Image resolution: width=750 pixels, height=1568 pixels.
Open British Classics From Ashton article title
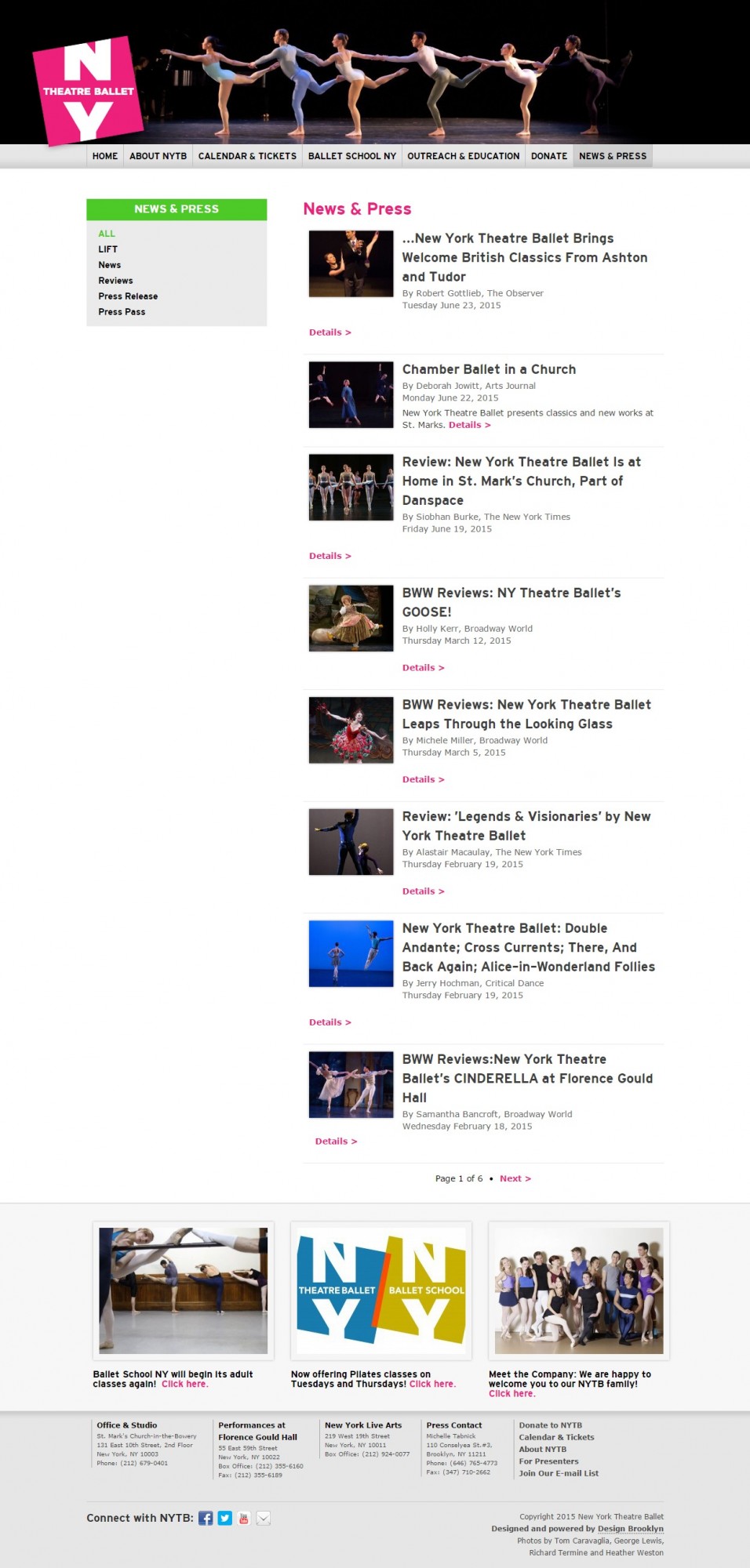tap(525, 257)
